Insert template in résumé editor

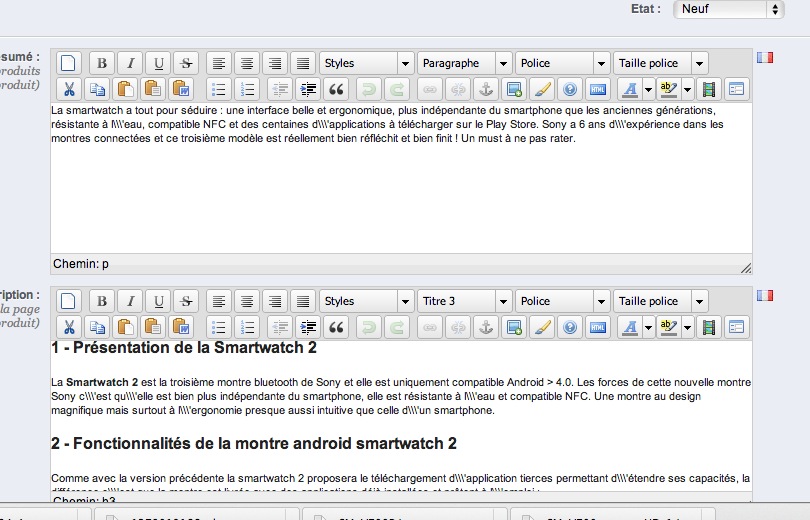tap(737, 89)
